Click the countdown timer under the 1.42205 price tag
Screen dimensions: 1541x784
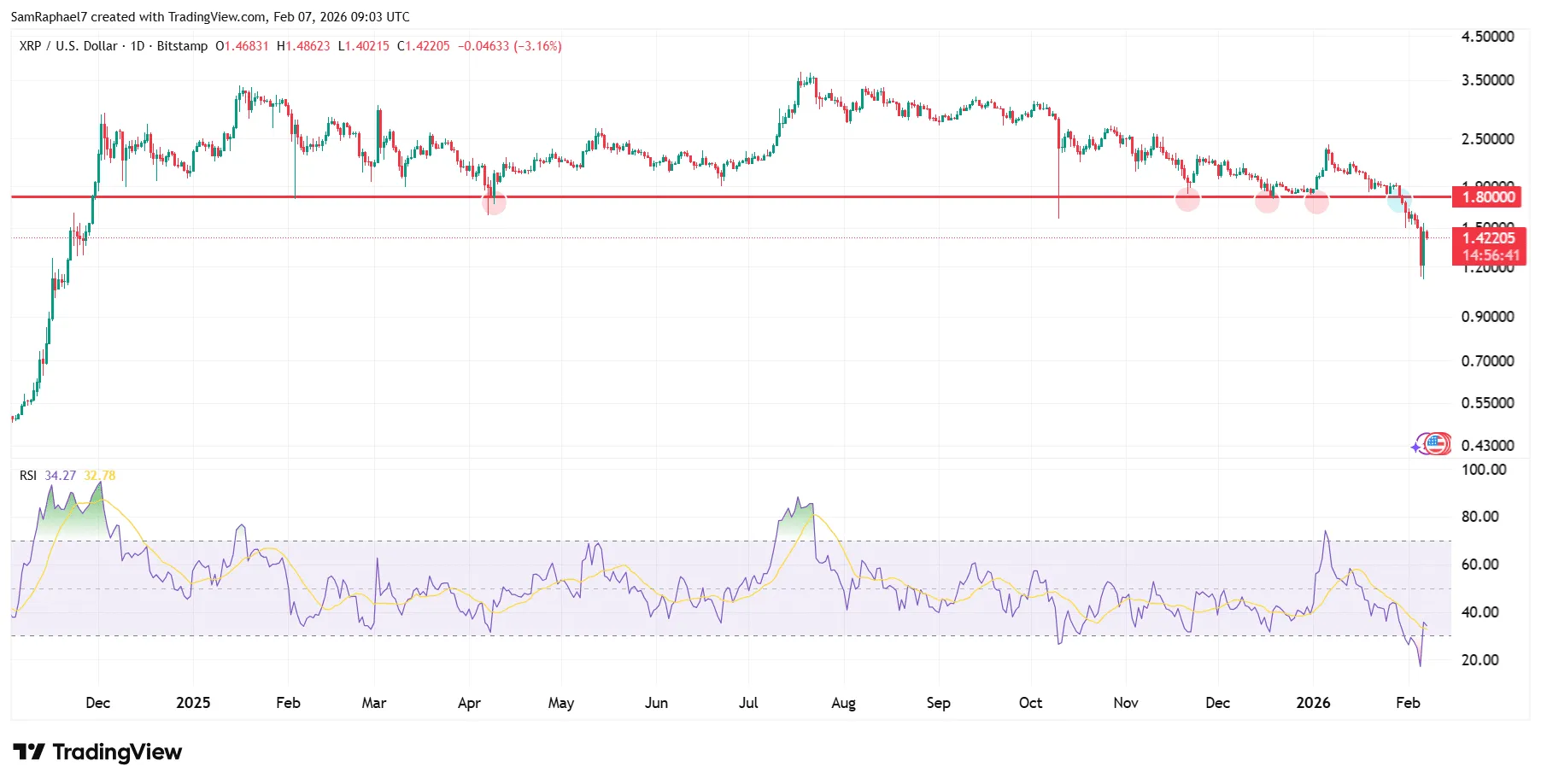pos(1489,254)
